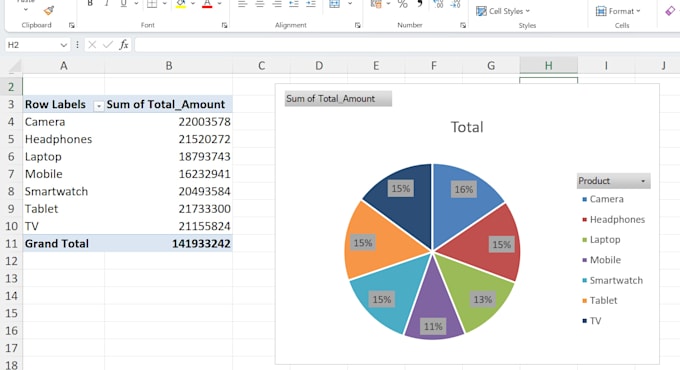Select row 11 header

pyautogui.click(x=11, y=244)
